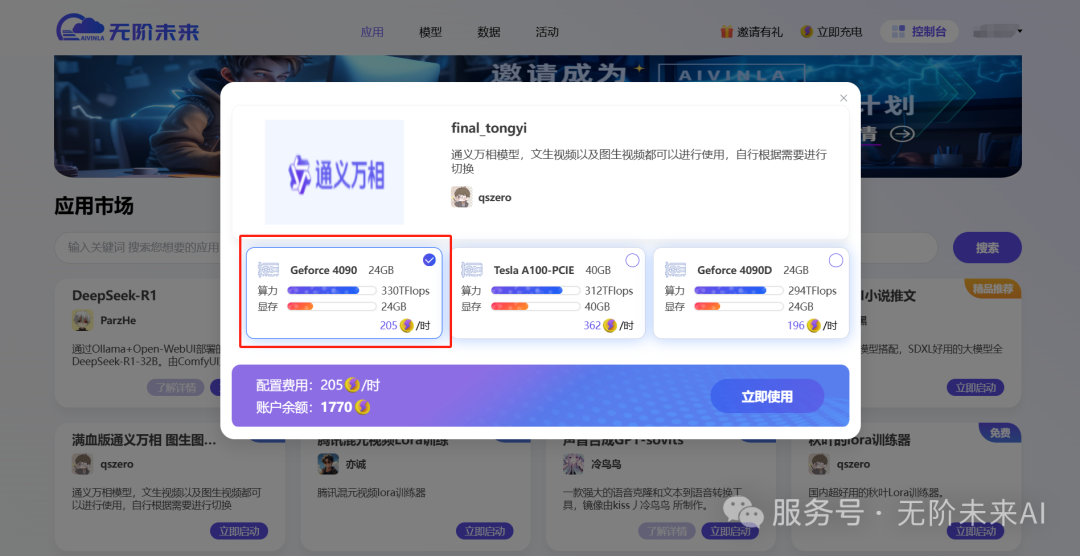The image size is (1080, 556).
Task: Click the final_tongyi title text
Action: 489,128
